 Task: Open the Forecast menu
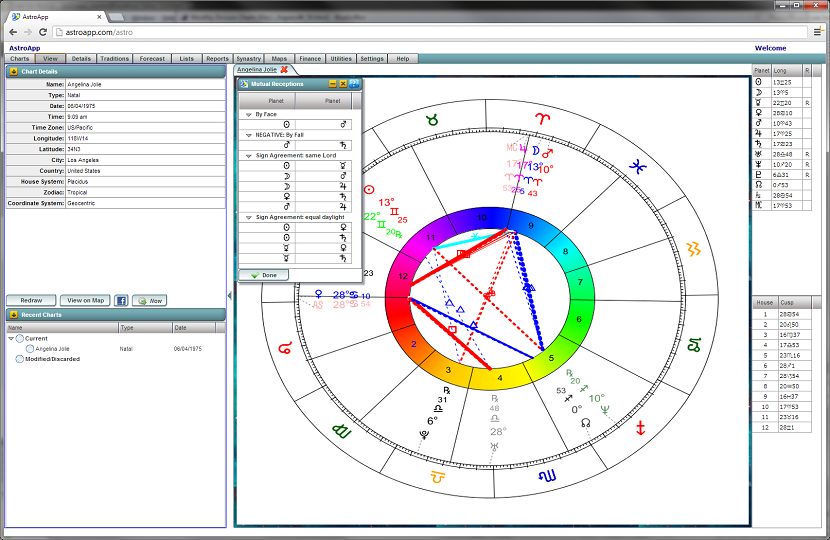[x=153, y=59]
